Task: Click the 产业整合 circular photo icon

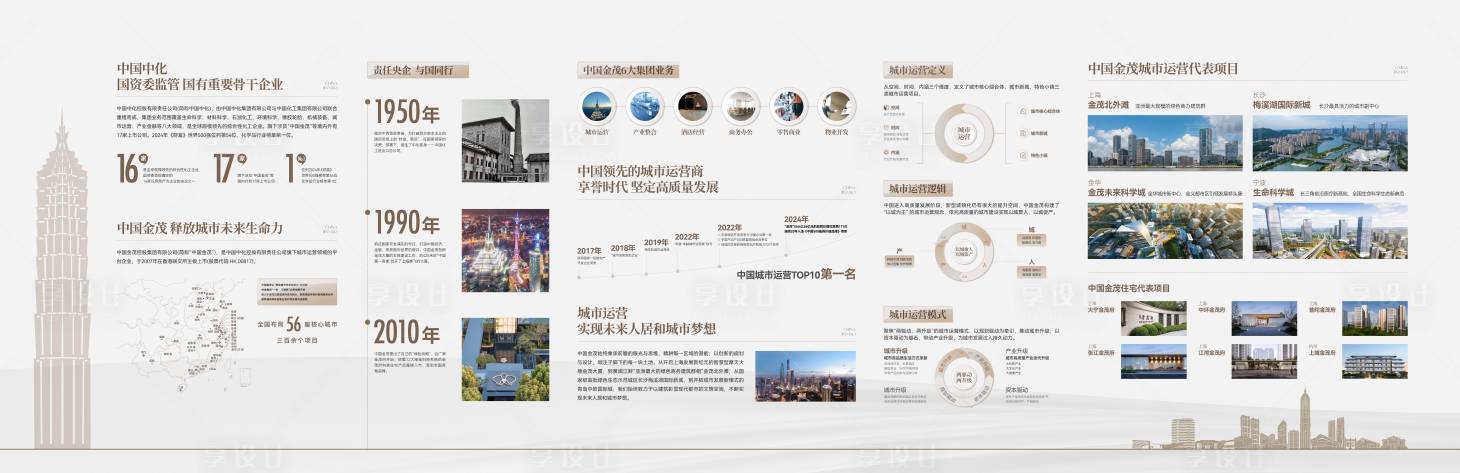Action: tap(645, 106)
